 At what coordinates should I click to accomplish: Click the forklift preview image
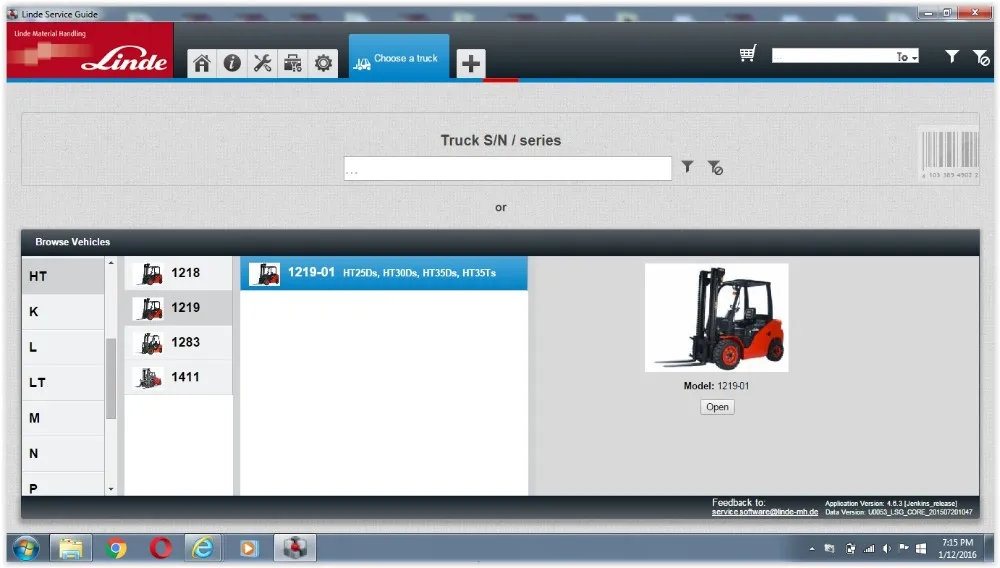pos(717,317)
